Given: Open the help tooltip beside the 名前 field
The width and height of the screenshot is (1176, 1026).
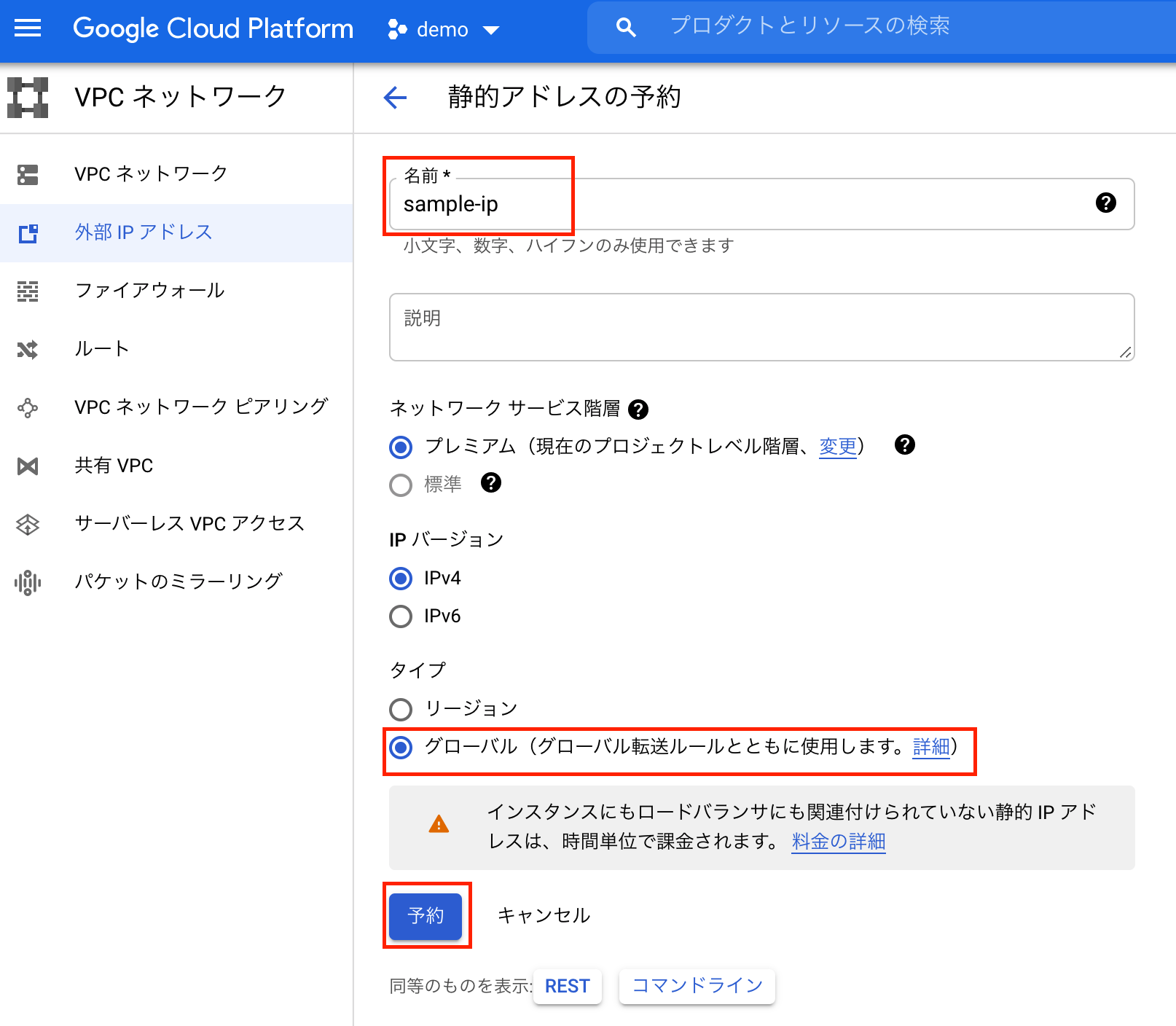Looking at the screenshot, I should 1106,204.
